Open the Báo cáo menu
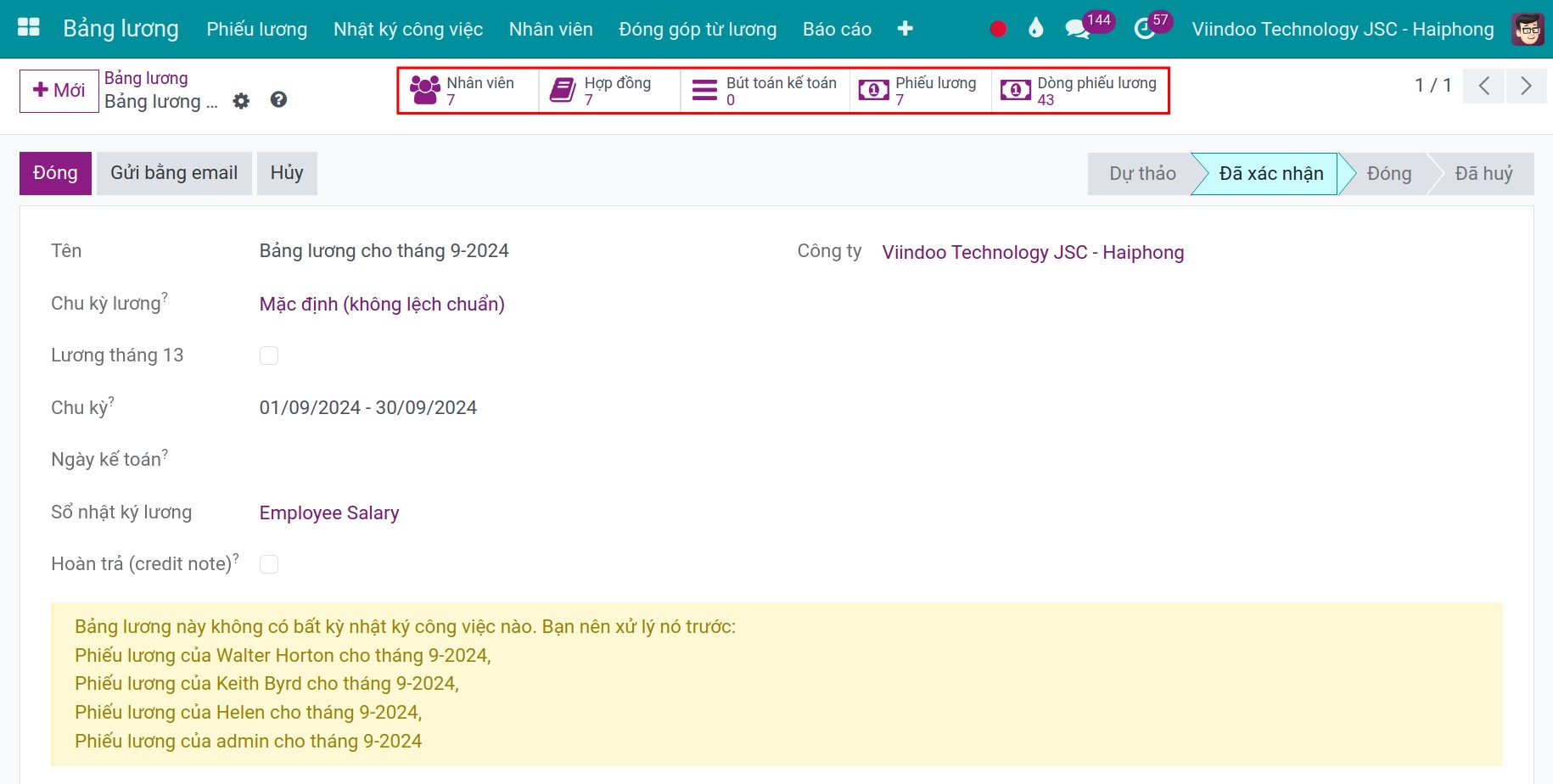The image size is (1553, 784). coord(837,29)
